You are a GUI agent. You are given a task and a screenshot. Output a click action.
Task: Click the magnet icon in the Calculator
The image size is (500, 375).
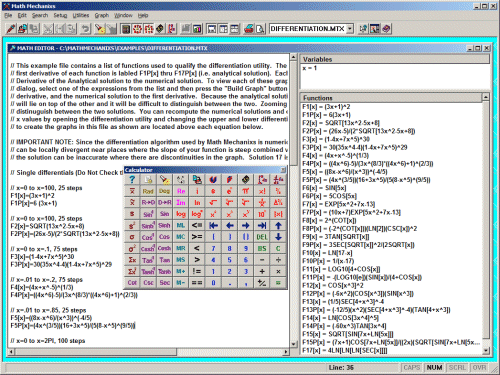213,180
